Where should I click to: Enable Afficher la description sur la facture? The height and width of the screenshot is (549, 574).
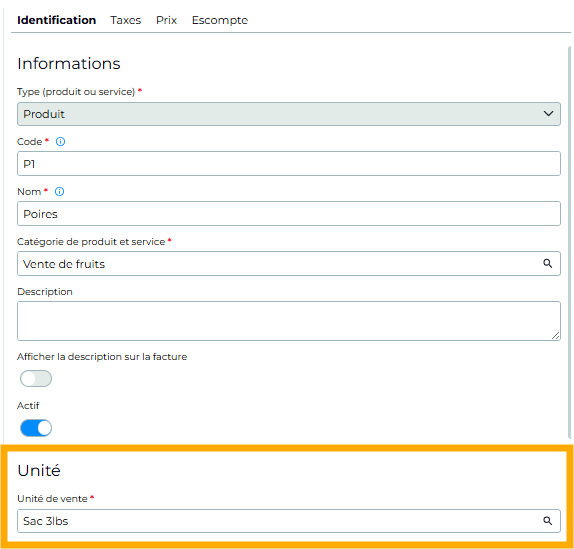pos(36,378)
